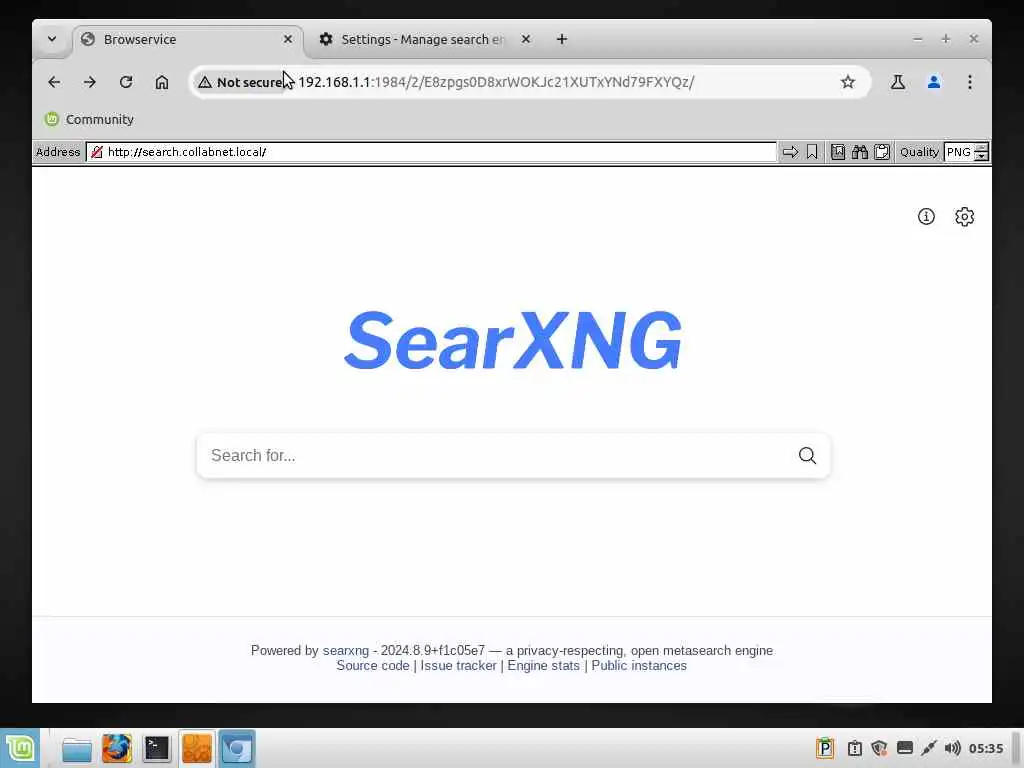
Task: Click the shield tray icon
Action: point(879,748)
